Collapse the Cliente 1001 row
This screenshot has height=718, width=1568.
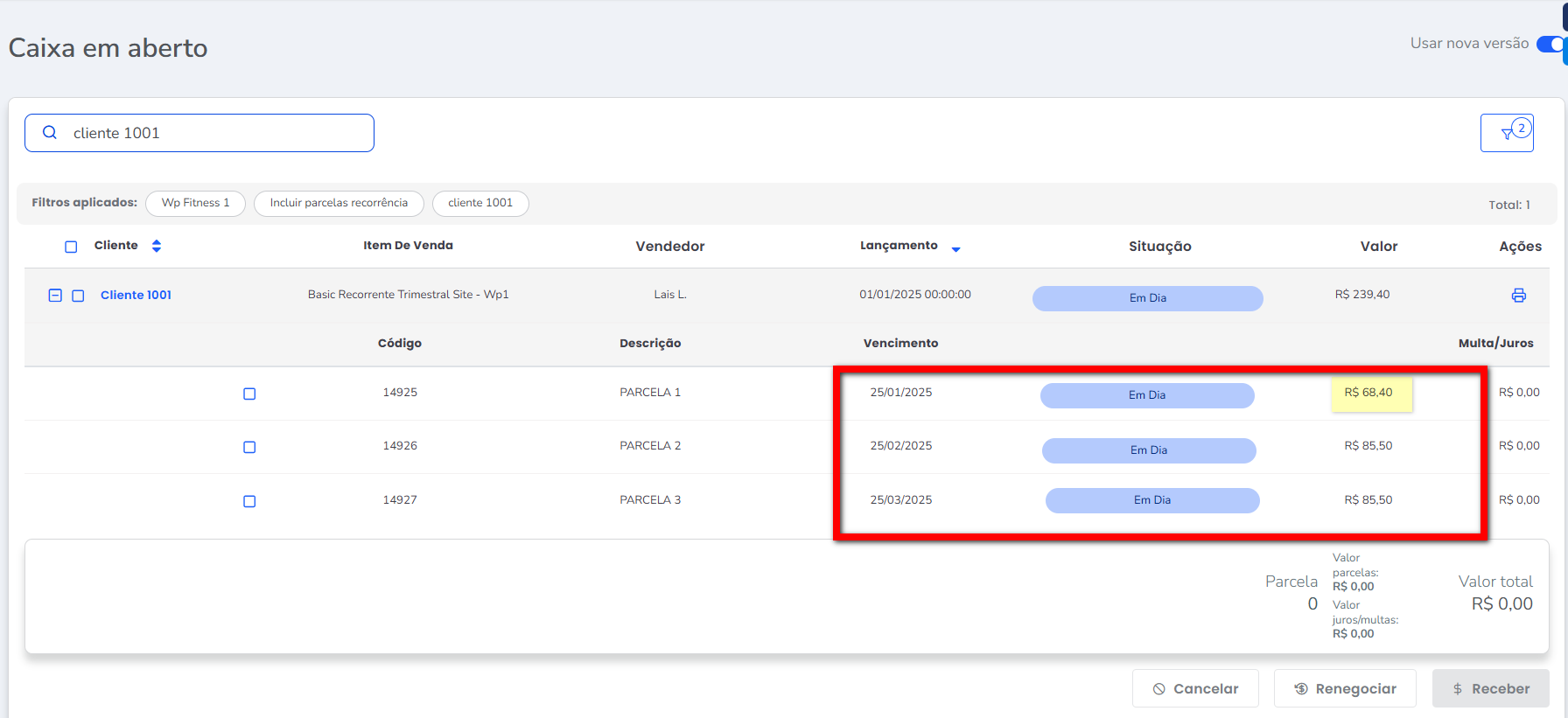pos(55,296)
